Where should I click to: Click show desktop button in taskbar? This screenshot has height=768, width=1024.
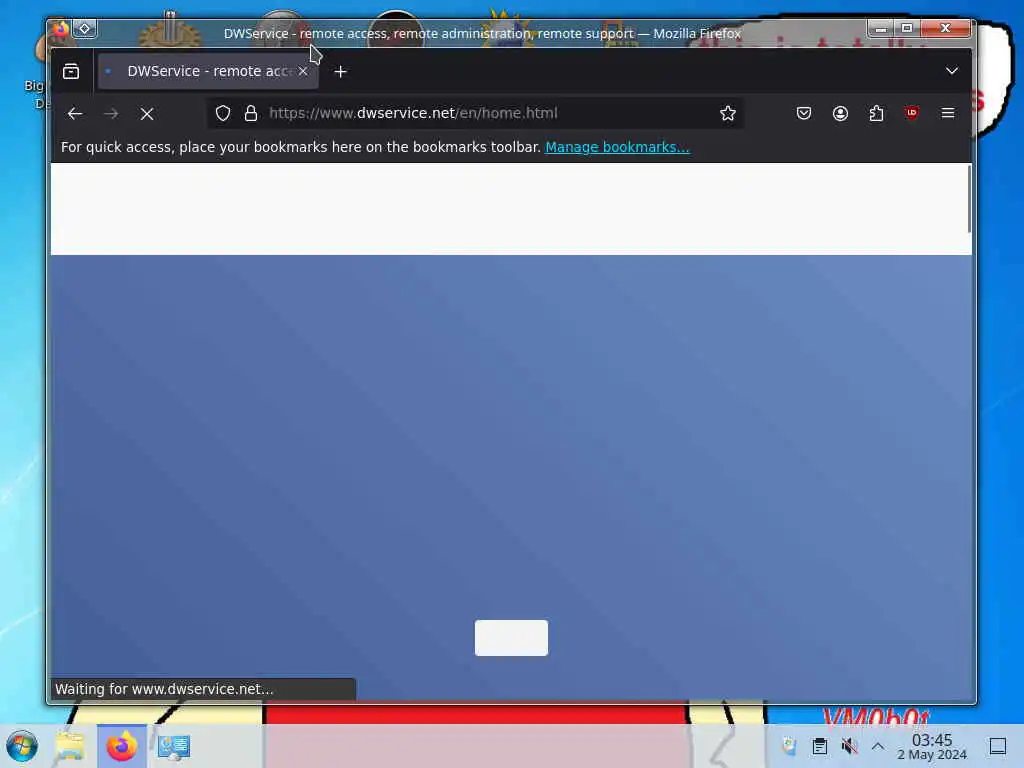coord(998,746)
